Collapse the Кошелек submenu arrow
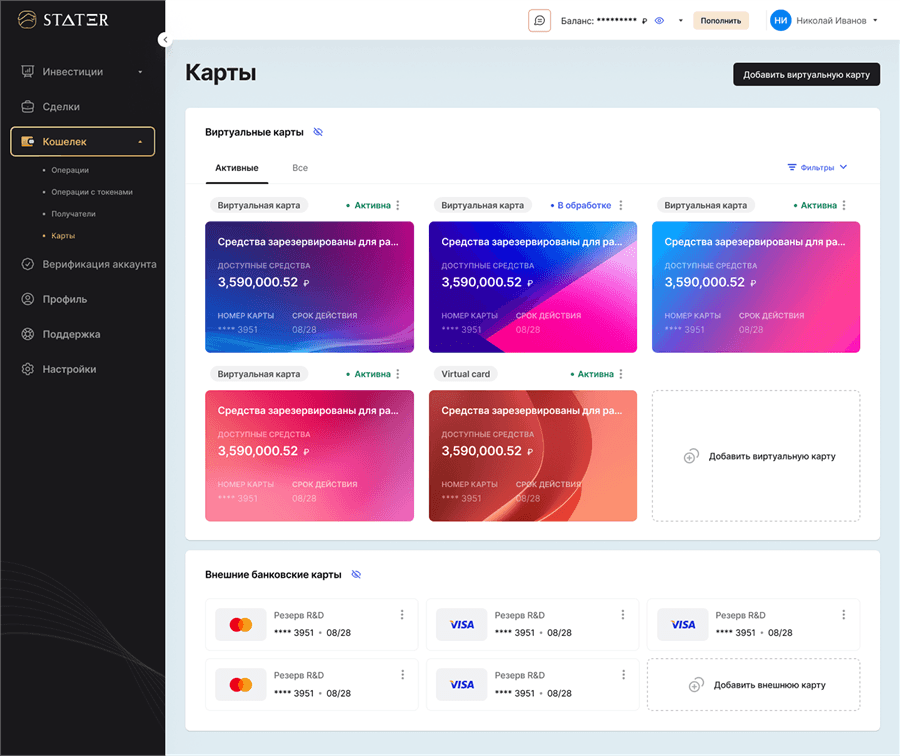900x756 pixels. click(x=140, y=142)
